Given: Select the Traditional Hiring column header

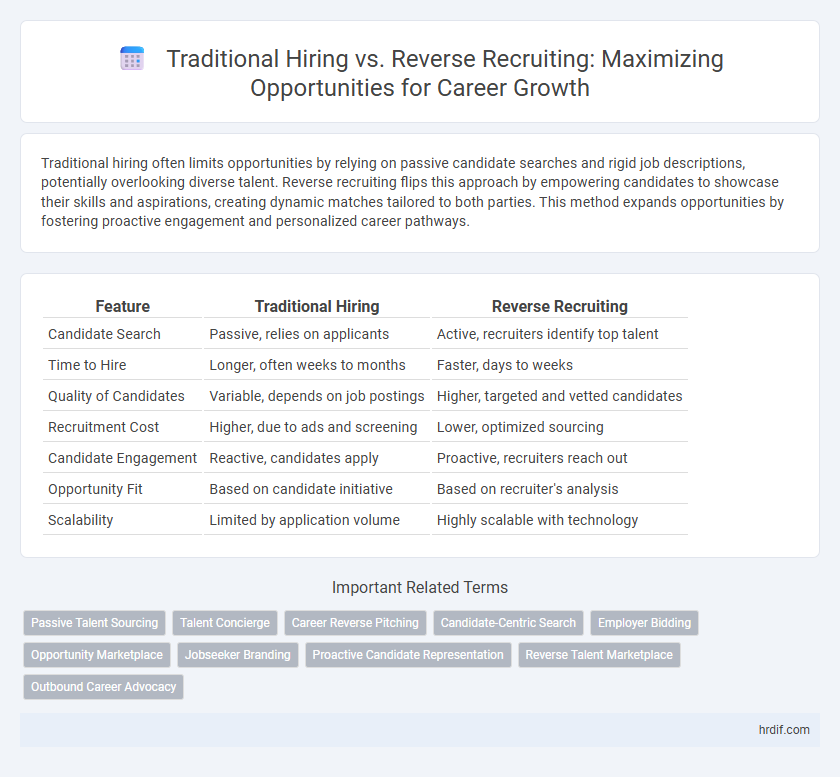Looking at the screenshot, I should tap(317, 307).
